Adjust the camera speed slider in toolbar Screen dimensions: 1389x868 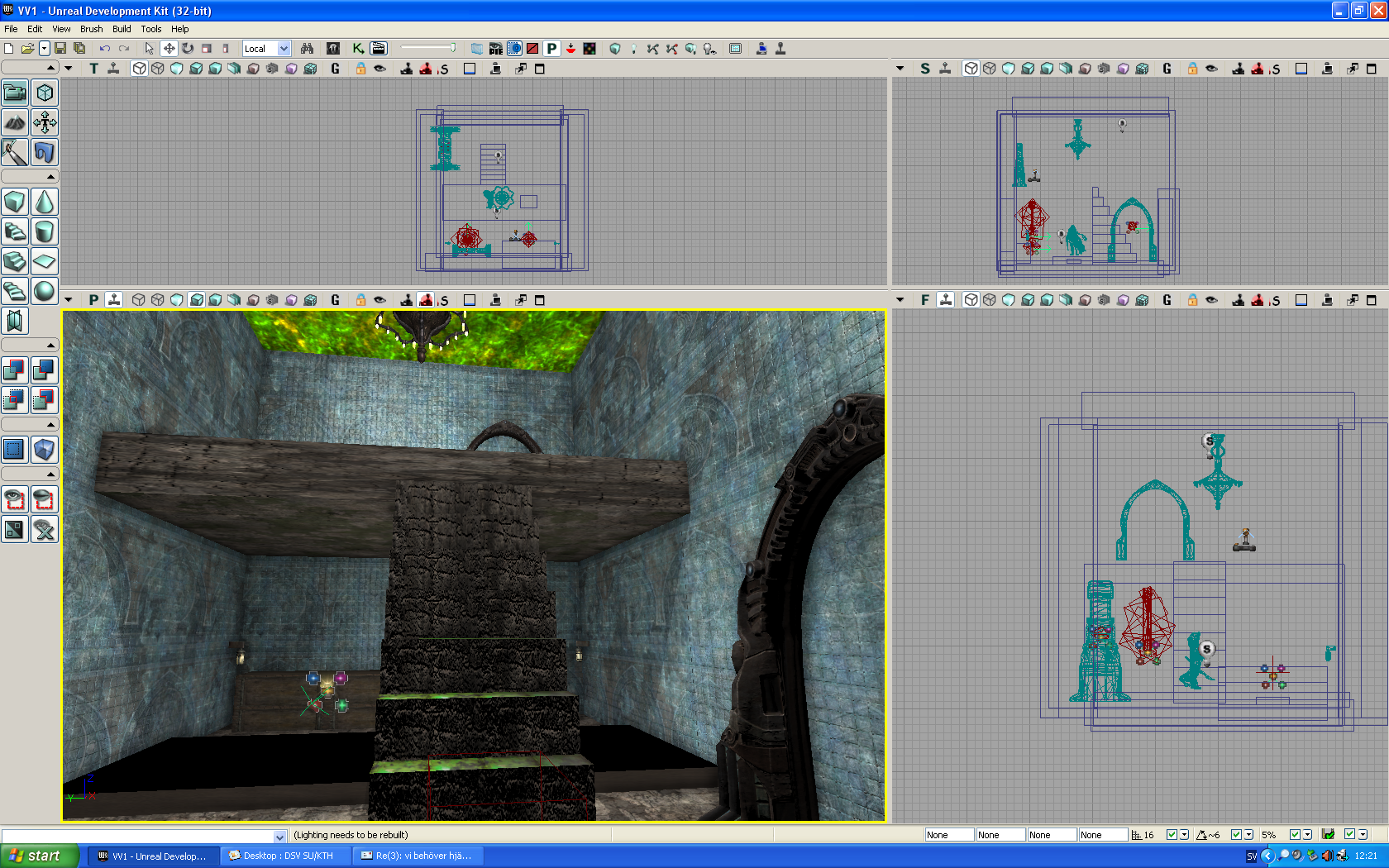coord(428,48)
